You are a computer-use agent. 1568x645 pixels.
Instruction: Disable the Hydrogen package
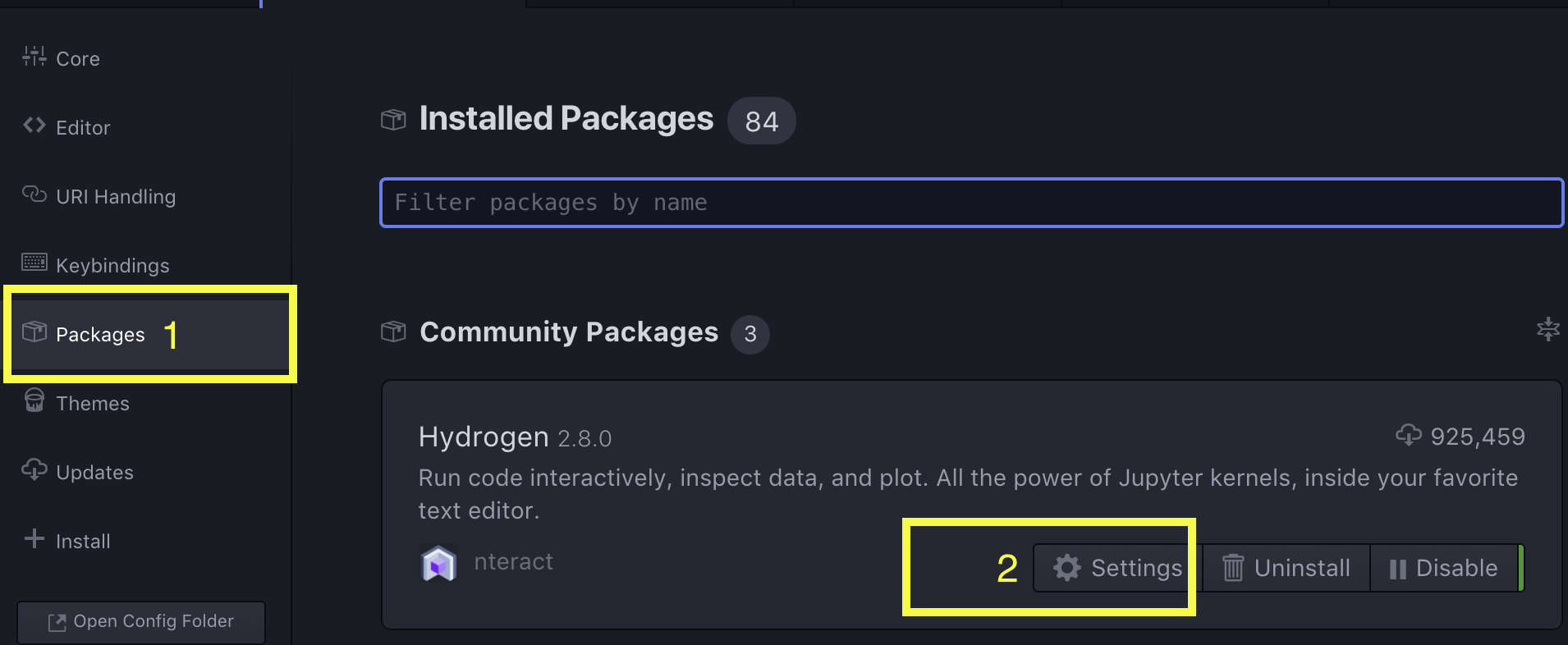1445,567
